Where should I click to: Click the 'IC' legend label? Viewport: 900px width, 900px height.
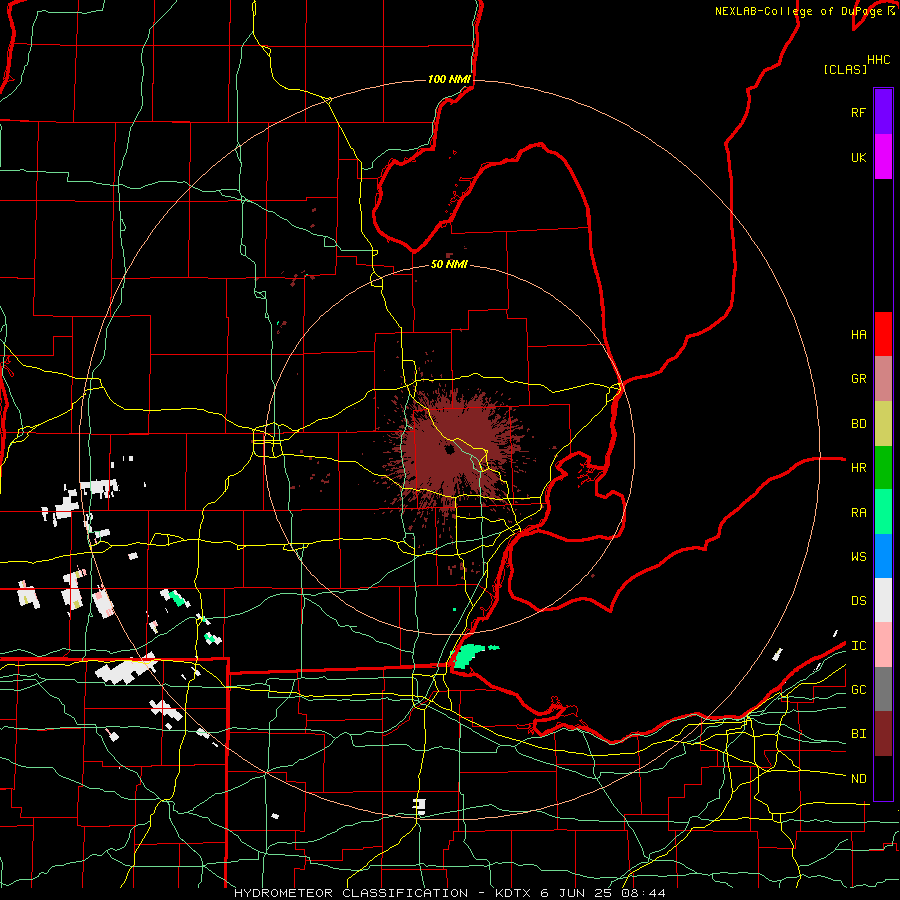858,646
